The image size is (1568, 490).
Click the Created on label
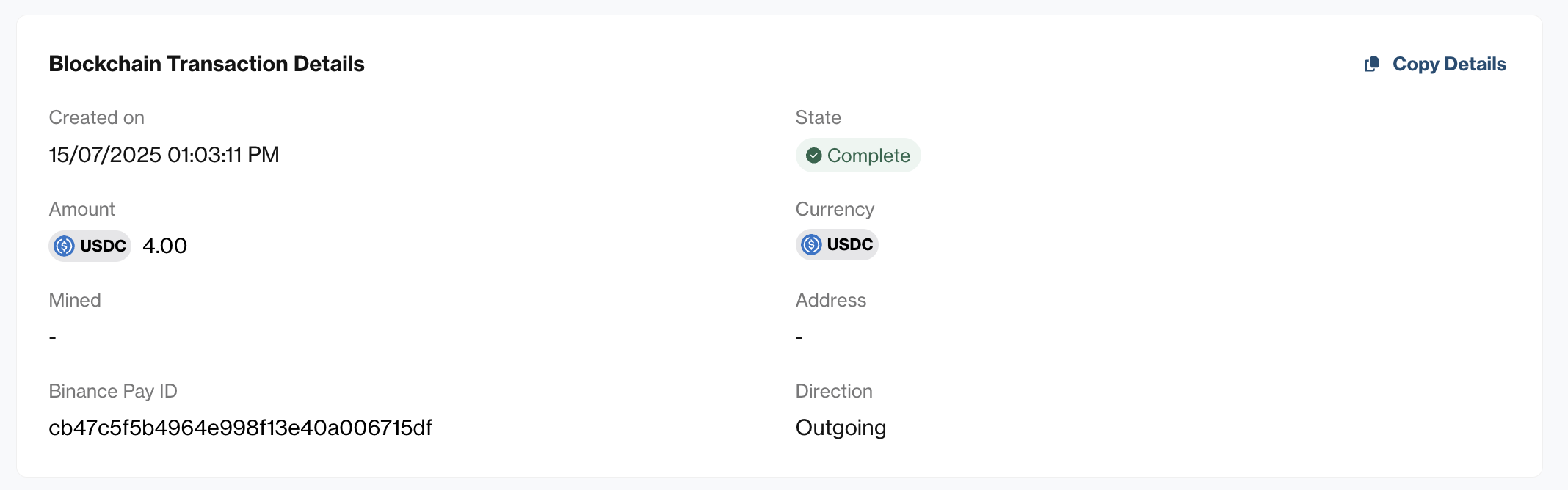pos(97,117)
